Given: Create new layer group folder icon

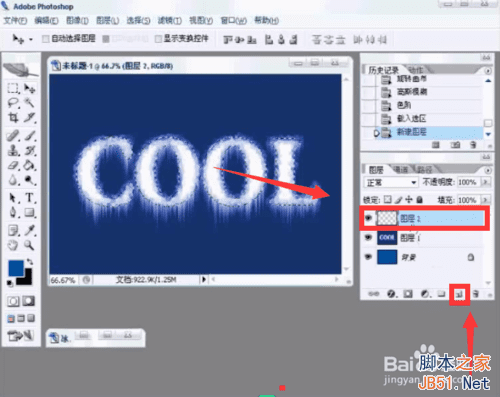Looking at the screenshot, I should [442, 294].
